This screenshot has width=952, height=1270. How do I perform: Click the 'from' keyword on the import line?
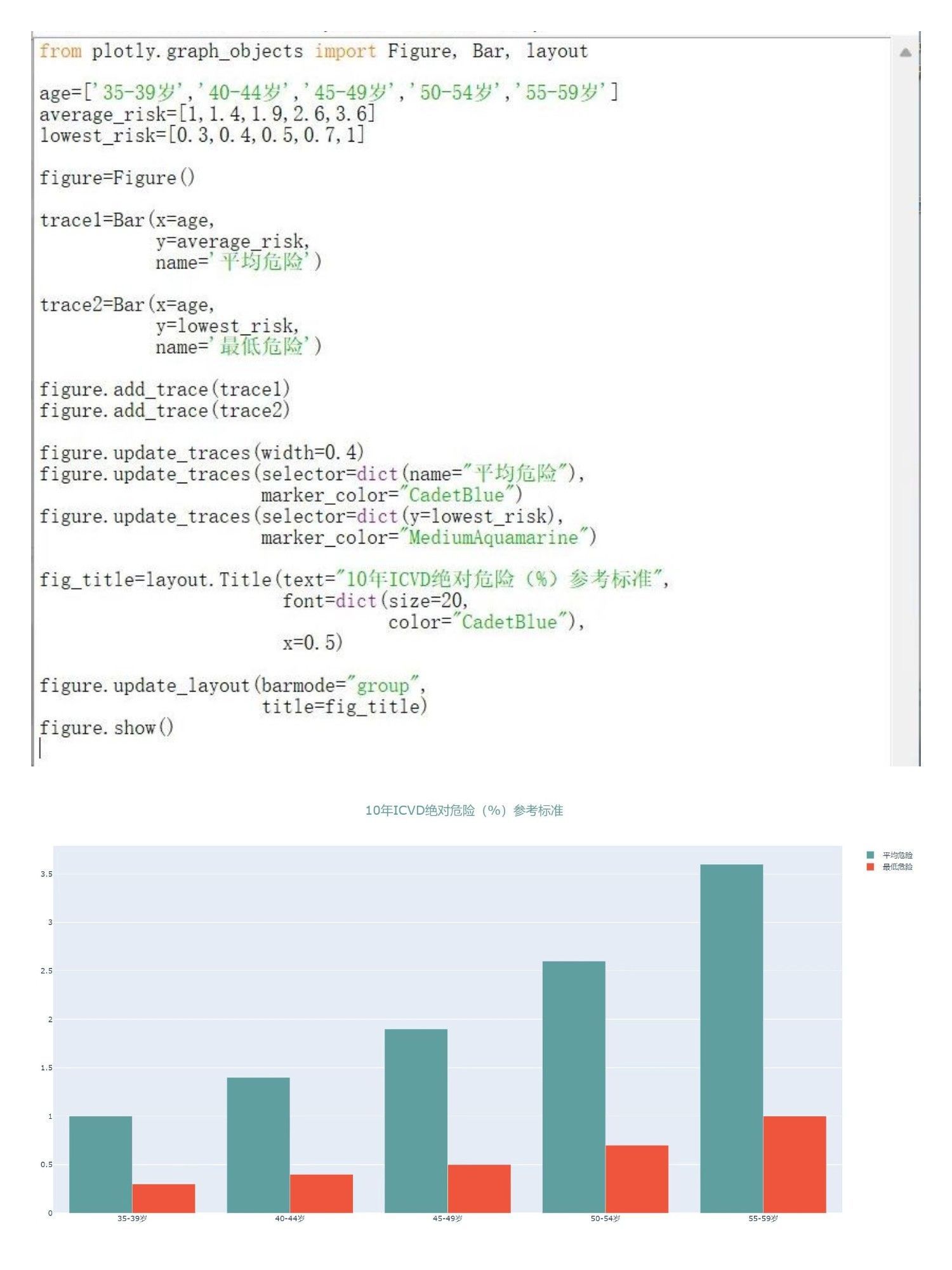pos(60,51)
